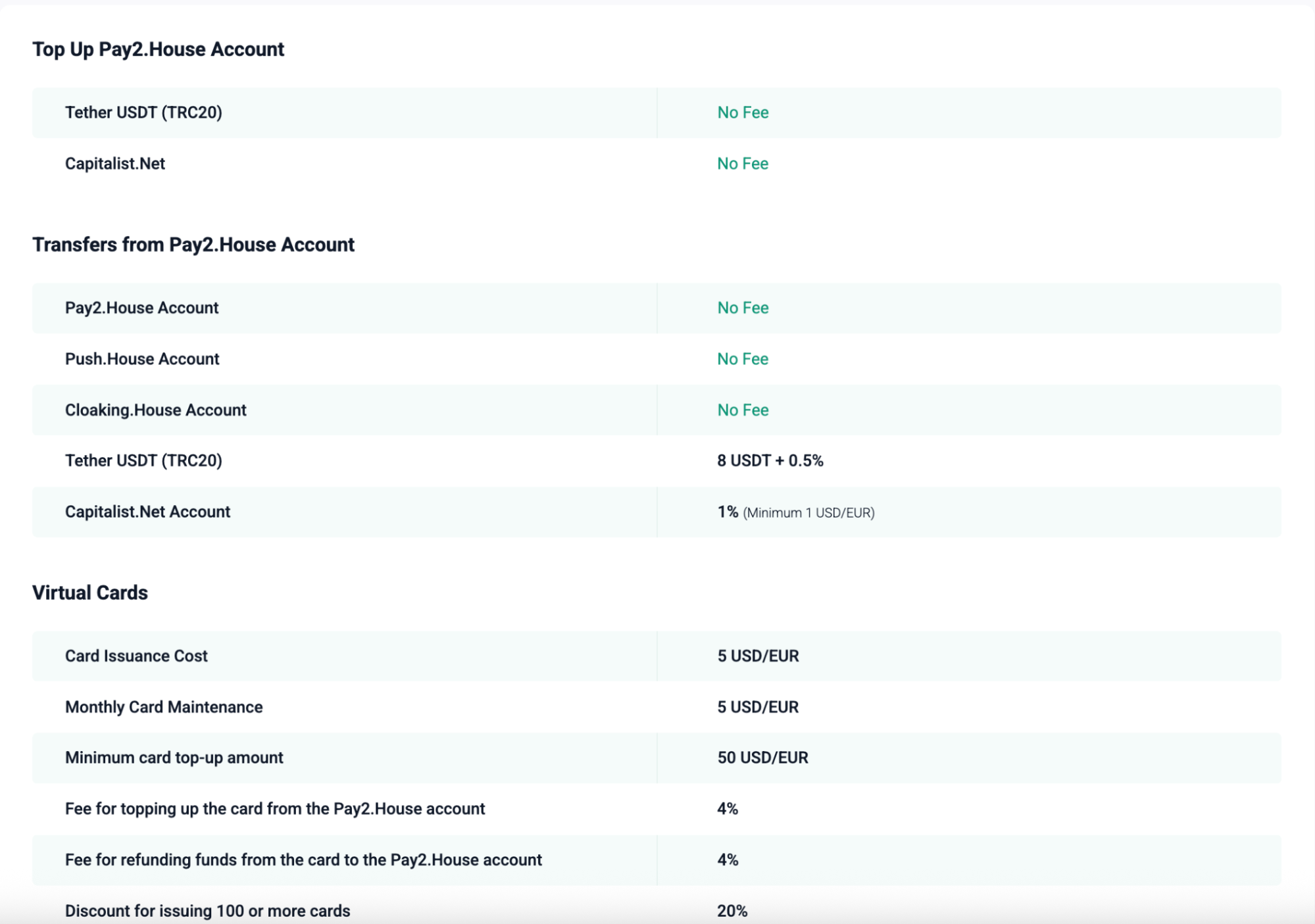Click the "8 USDT + 0.5%" fee value
This screenshot has height=924, width=1315.
(770, 460)
